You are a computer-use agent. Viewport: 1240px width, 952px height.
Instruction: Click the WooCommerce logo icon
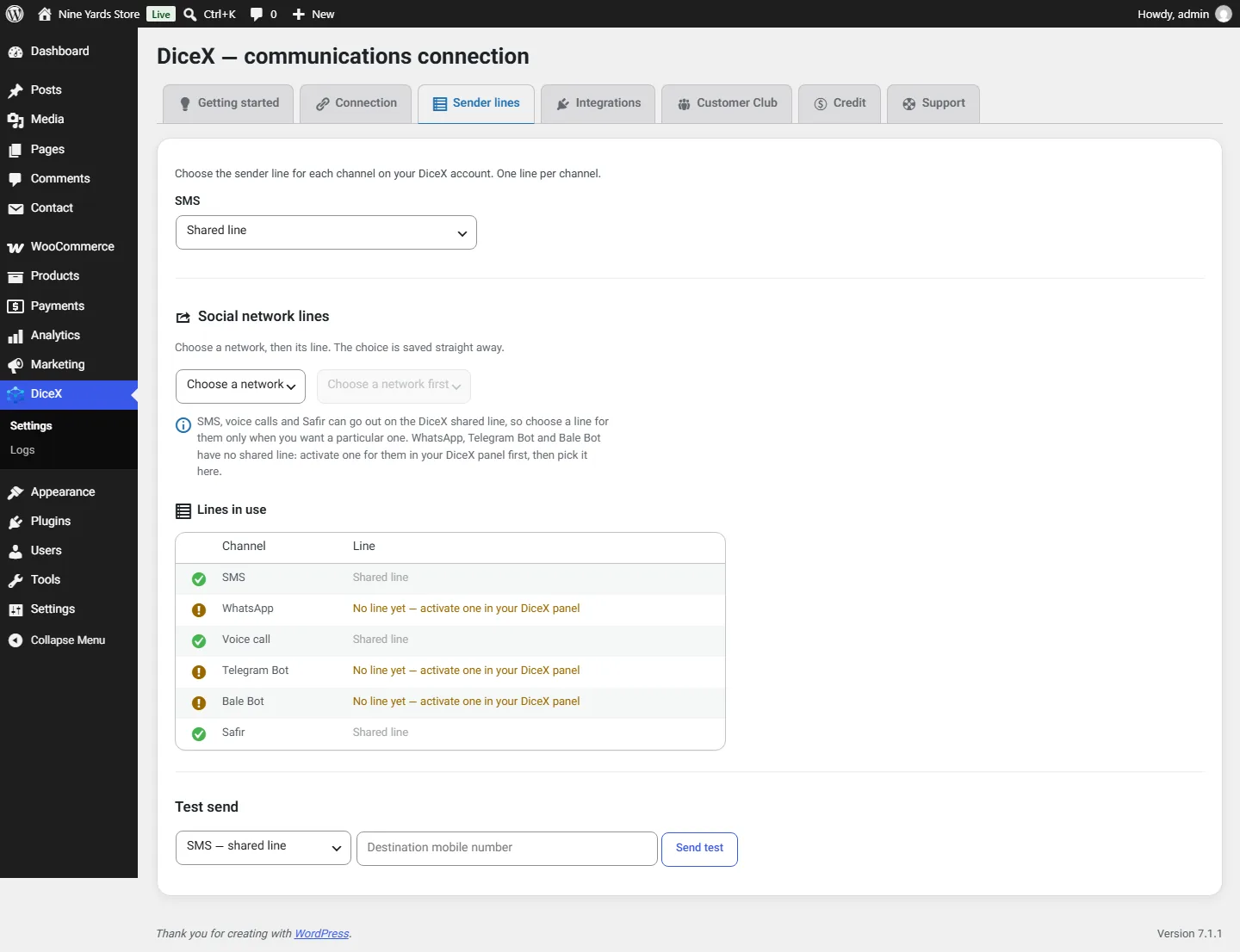[x=15, y=247]
